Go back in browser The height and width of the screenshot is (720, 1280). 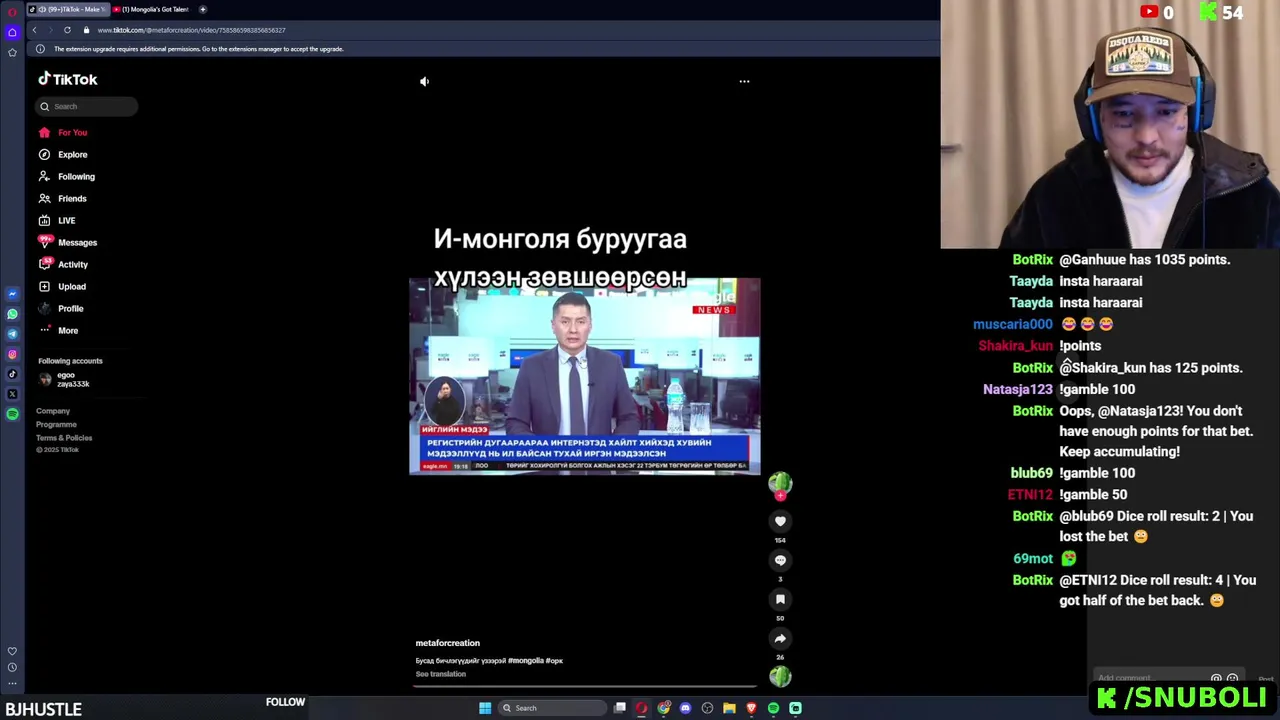[34, 30]
